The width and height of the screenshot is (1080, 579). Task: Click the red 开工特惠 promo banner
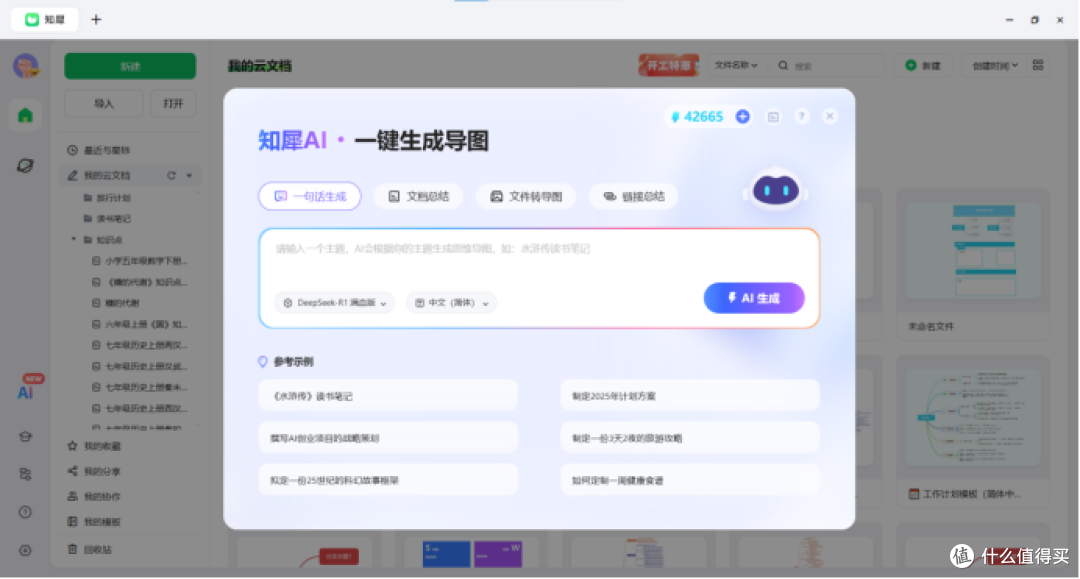point(668,65)
